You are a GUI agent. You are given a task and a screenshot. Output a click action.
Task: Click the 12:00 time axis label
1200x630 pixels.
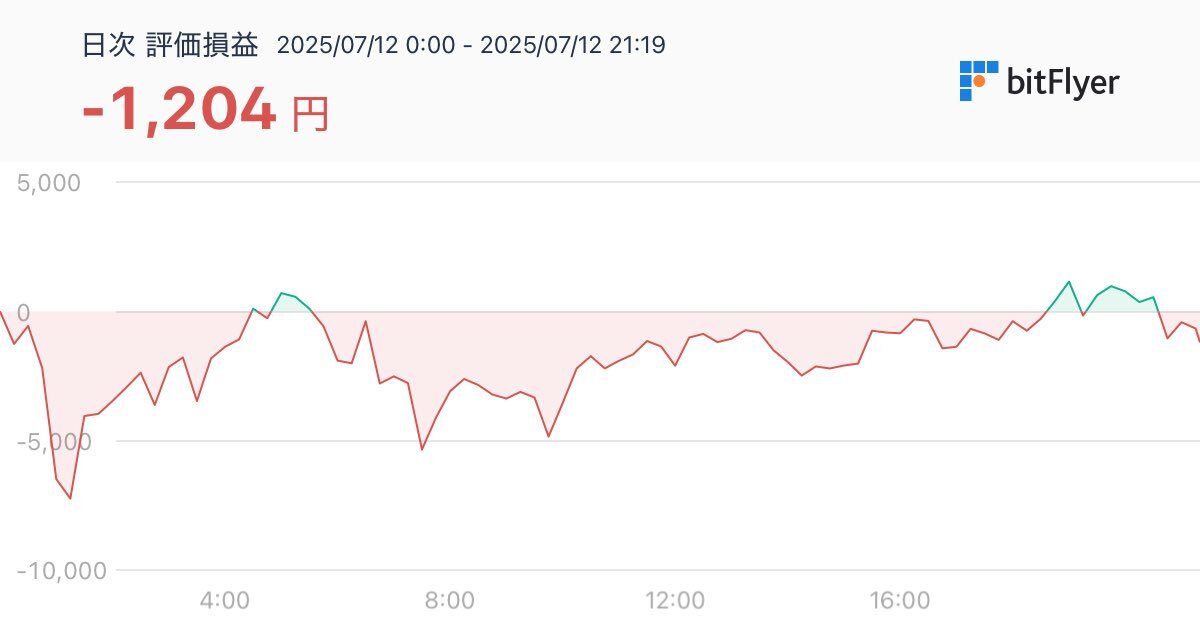pyautogui.click(x=674, y=602)
